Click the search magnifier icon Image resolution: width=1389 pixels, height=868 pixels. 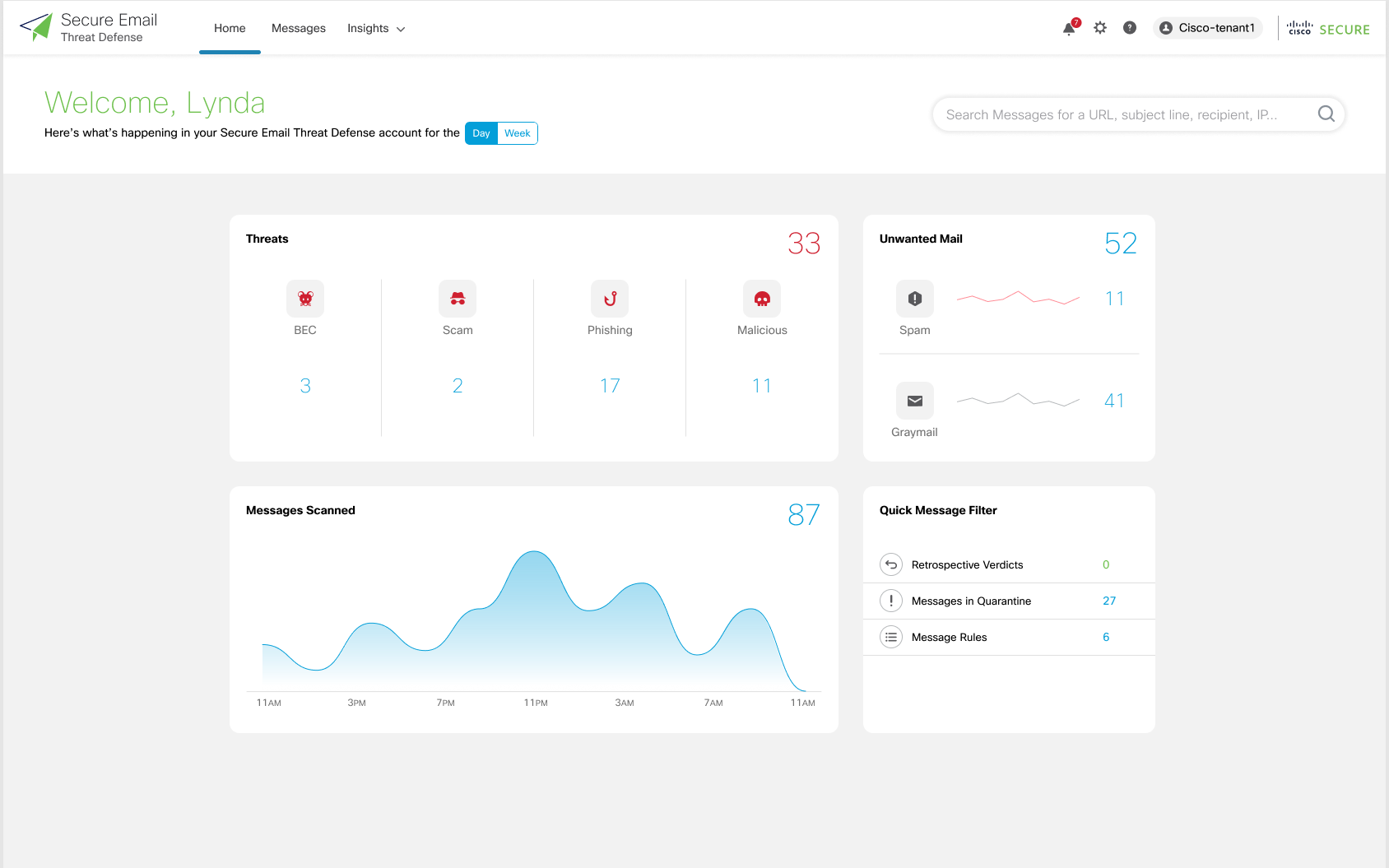pos(1326,114)
